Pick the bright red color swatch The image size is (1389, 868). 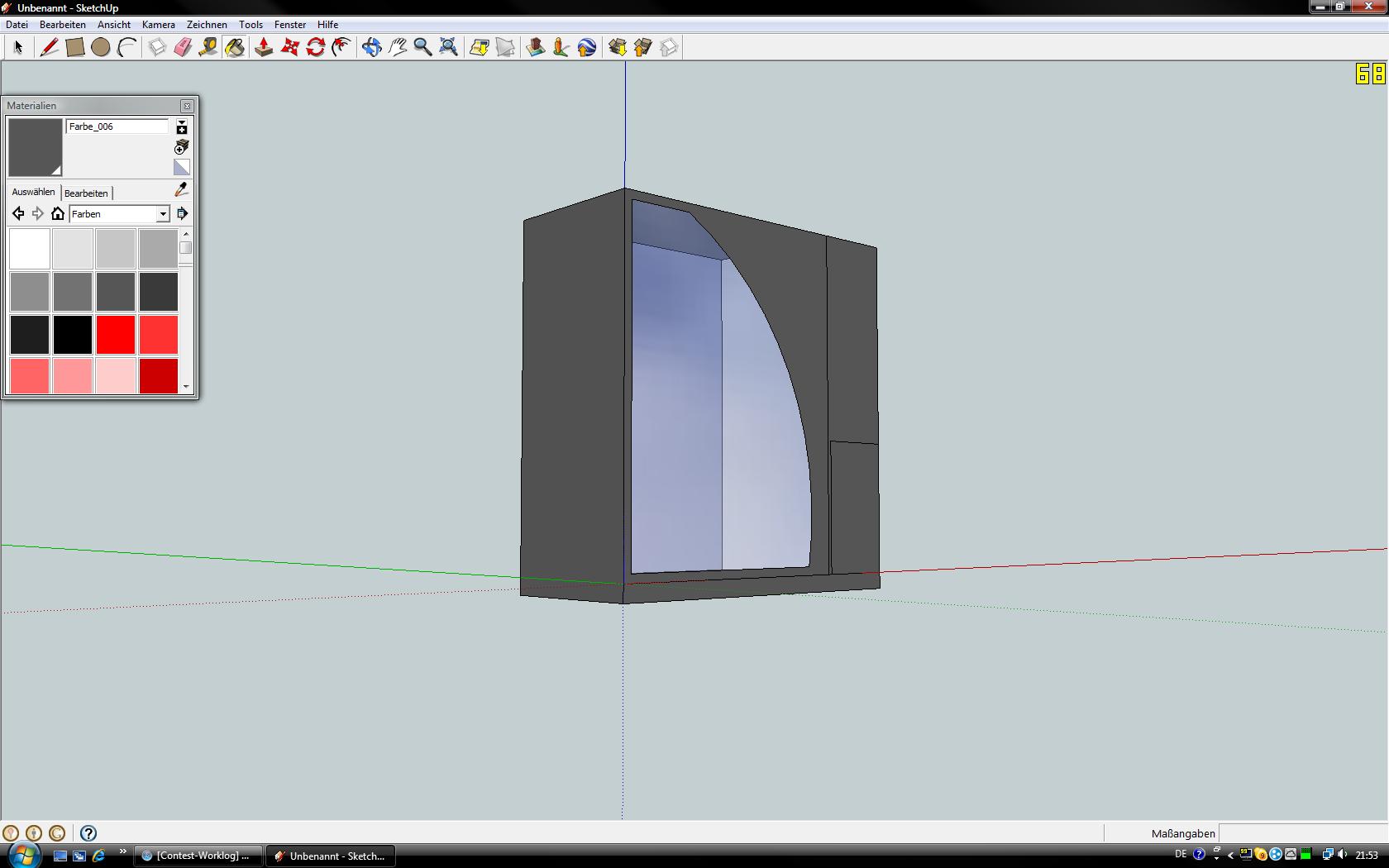pyautogui.click(x=116, y=335)
